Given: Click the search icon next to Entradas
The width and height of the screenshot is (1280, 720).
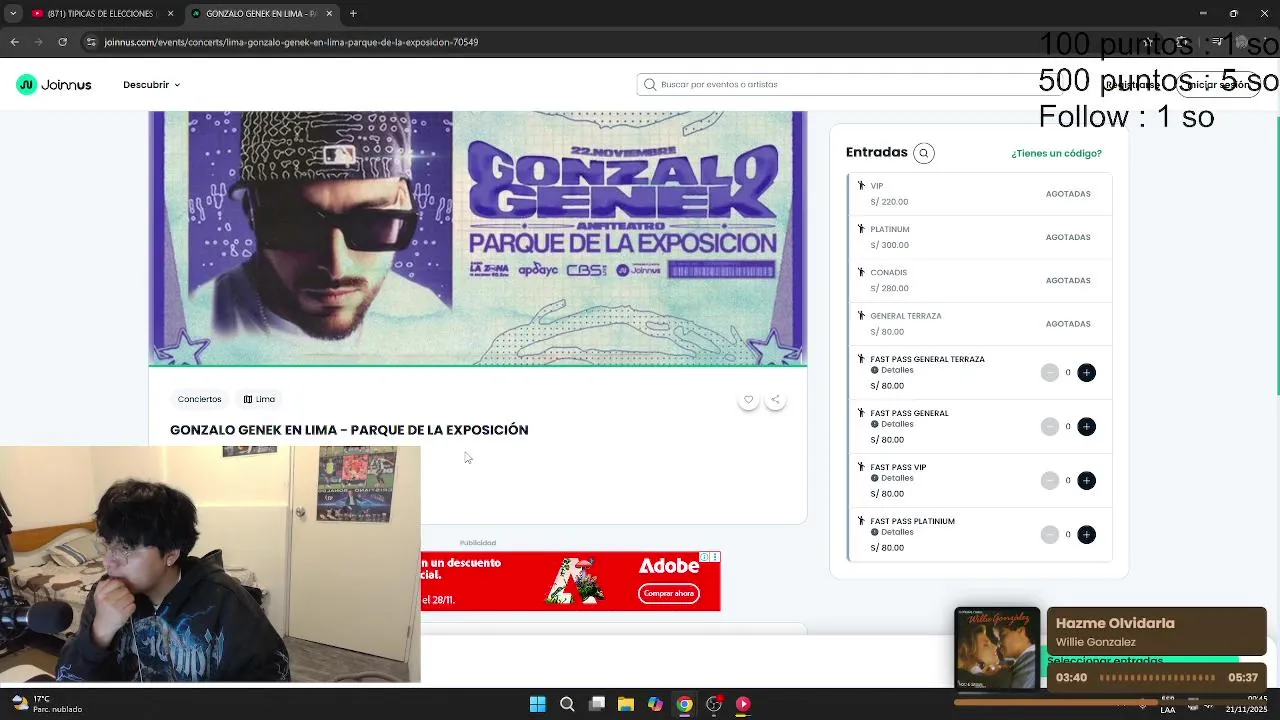Looking at the screenshot, I should click(923, 153).
